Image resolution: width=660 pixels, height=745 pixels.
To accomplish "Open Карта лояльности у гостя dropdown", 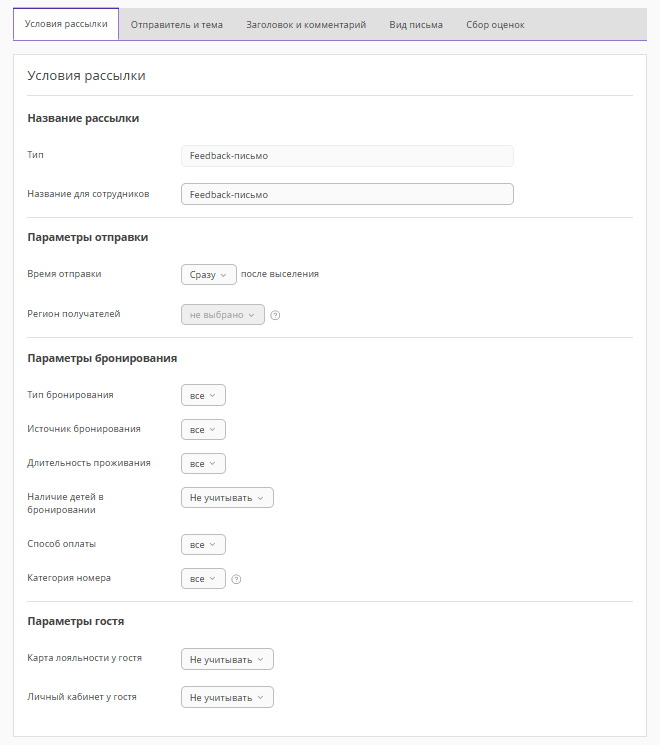I will [x=227, y=660].
